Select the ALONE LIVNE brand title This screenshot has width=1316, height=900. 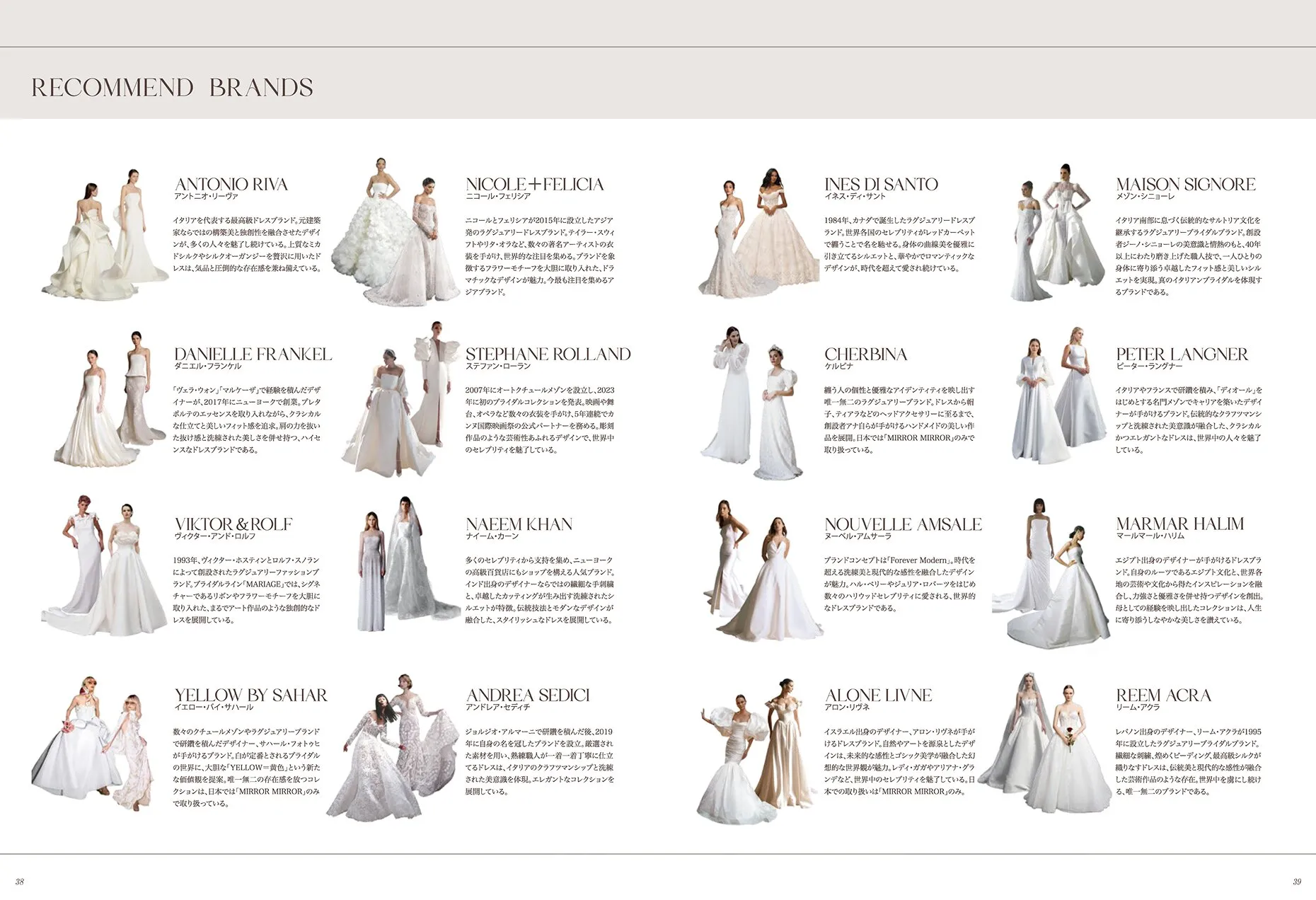click(x=878, y=696)
